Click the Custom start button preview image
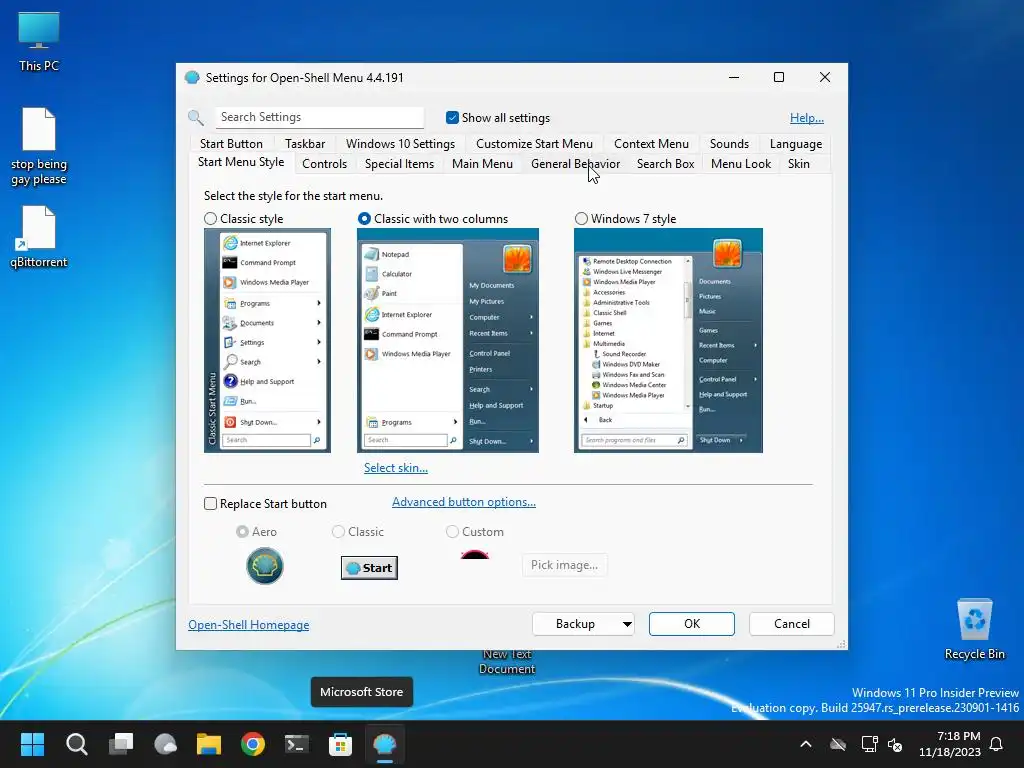 (475, 555)
